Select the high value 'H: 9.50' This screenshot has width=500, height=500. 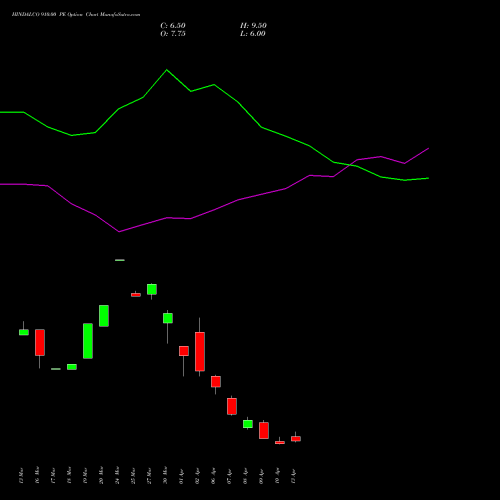(x=253, y=26)
